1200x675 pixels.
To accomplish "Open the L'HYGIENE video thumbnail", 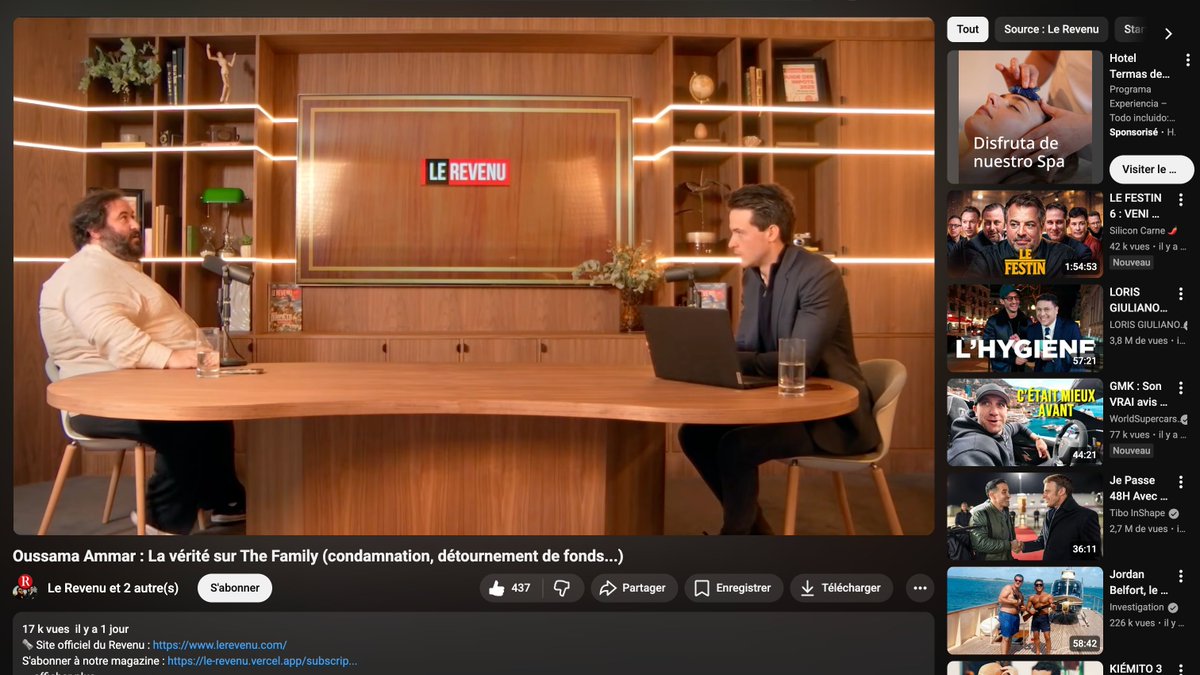I will [1025, 329].
